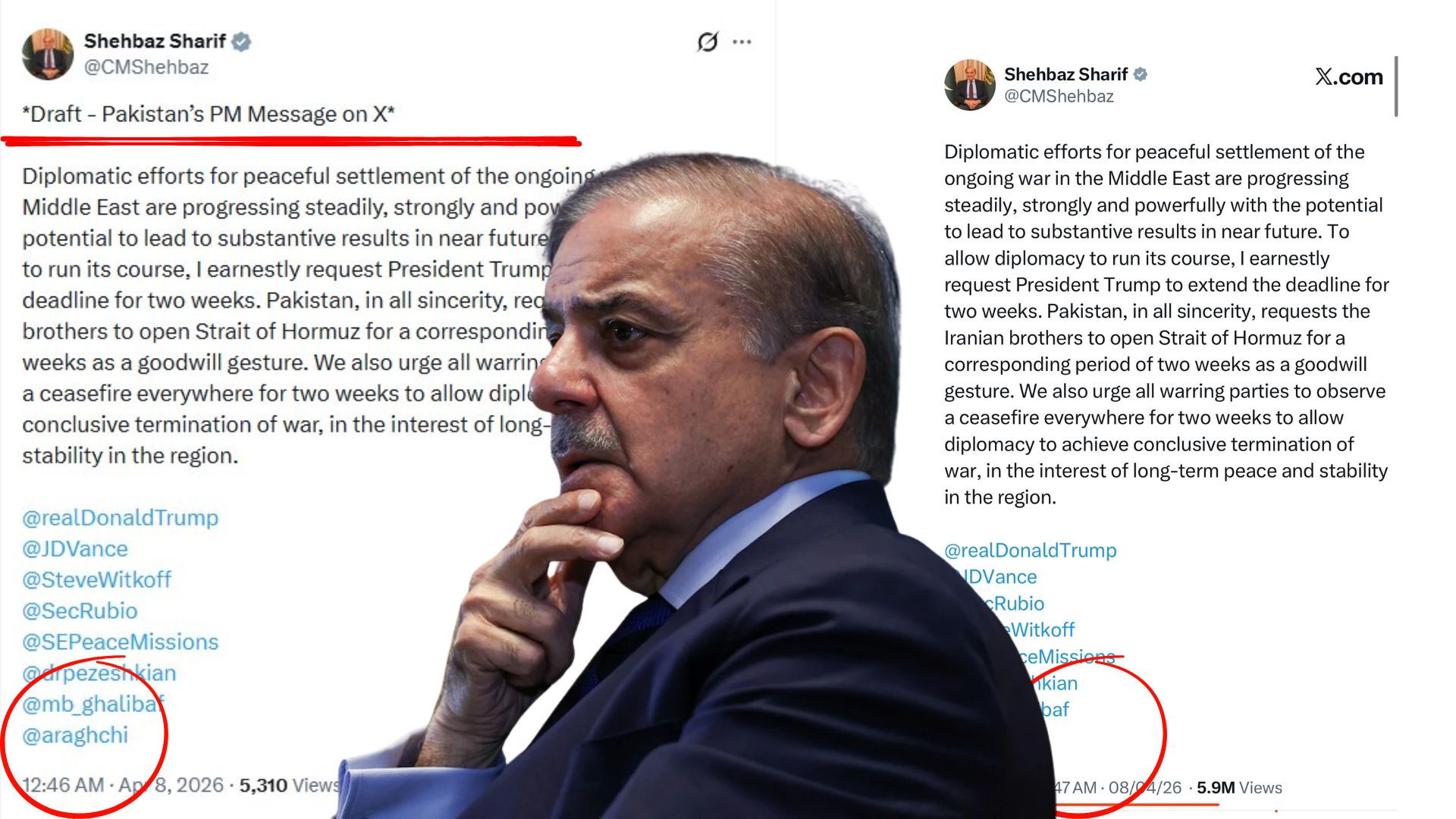
Task: Open @mb_ghalibaf mention link
Action: [x=93, y=704]
